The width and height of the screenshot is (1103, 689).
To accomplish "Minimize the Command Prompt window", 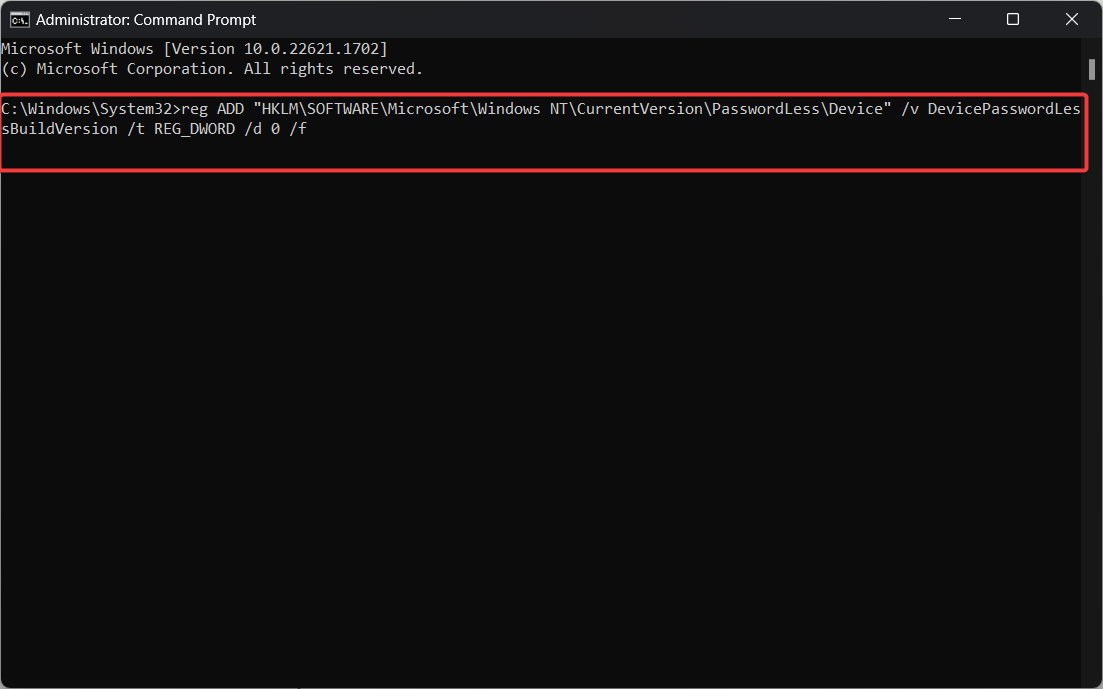I will [955, 19].
